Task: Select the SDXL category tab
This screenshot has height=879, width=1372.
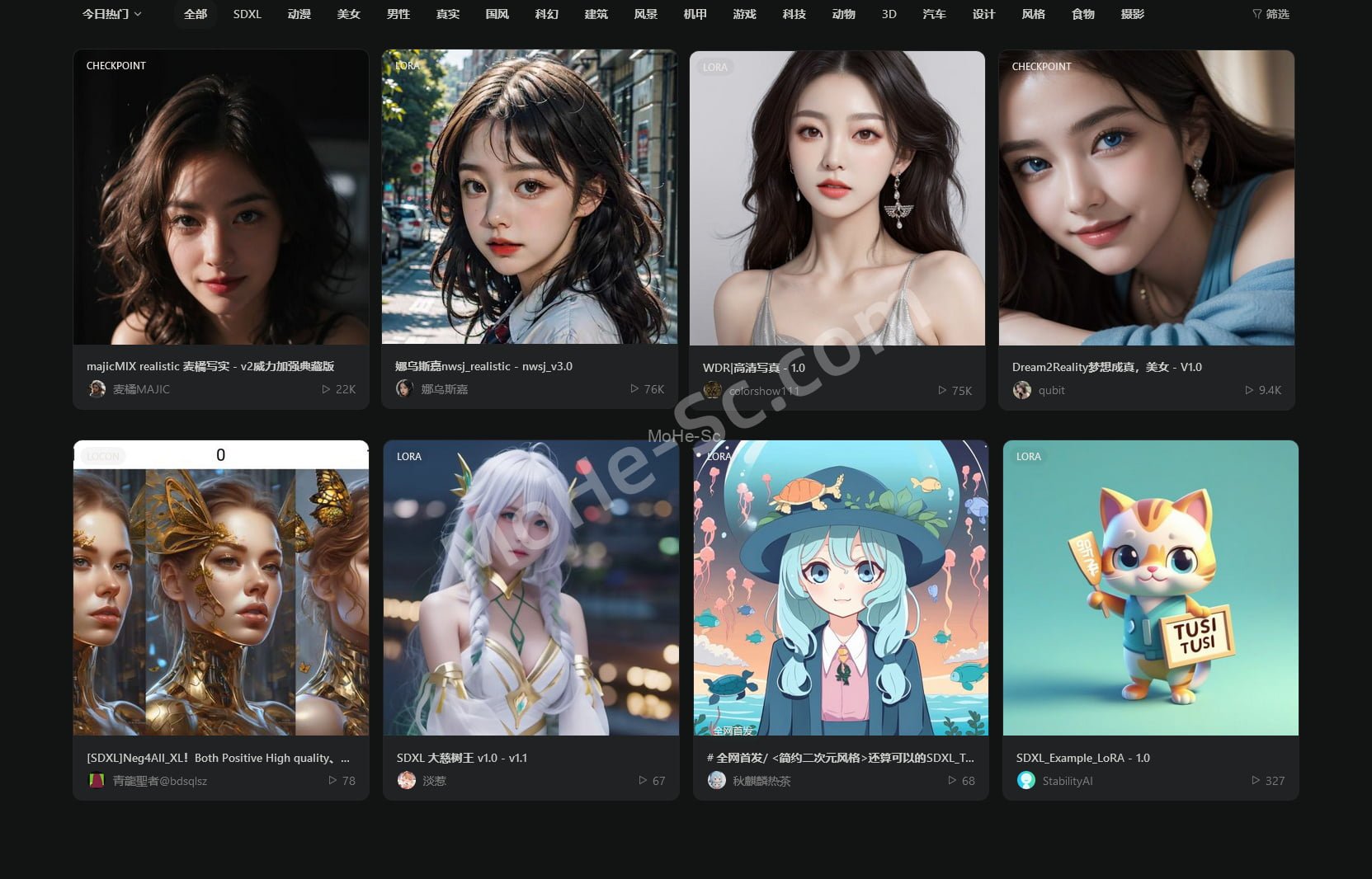Action: (x=247, y=14)
